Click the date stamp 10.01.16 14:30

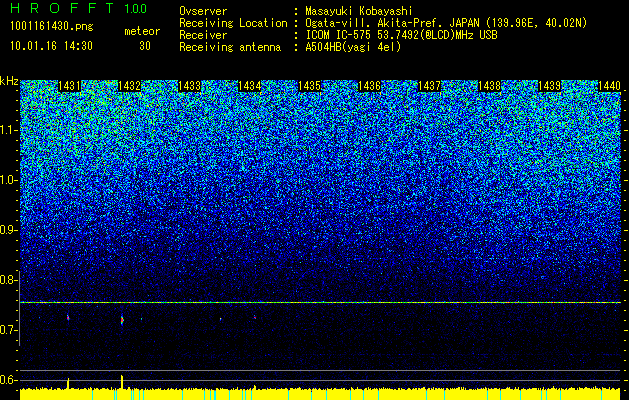pos(51,46)
